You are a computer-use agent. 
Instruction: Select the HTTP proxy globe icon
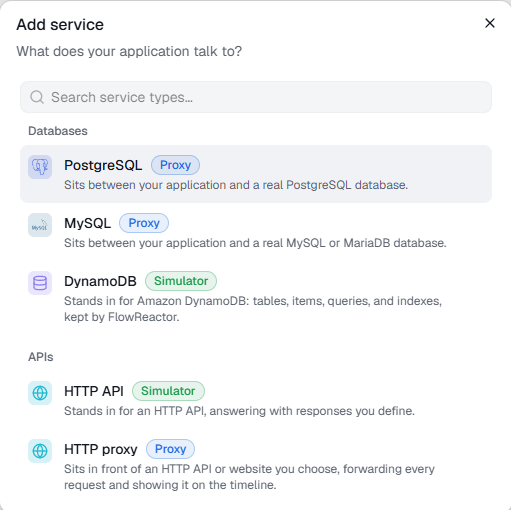coord(40,451)
